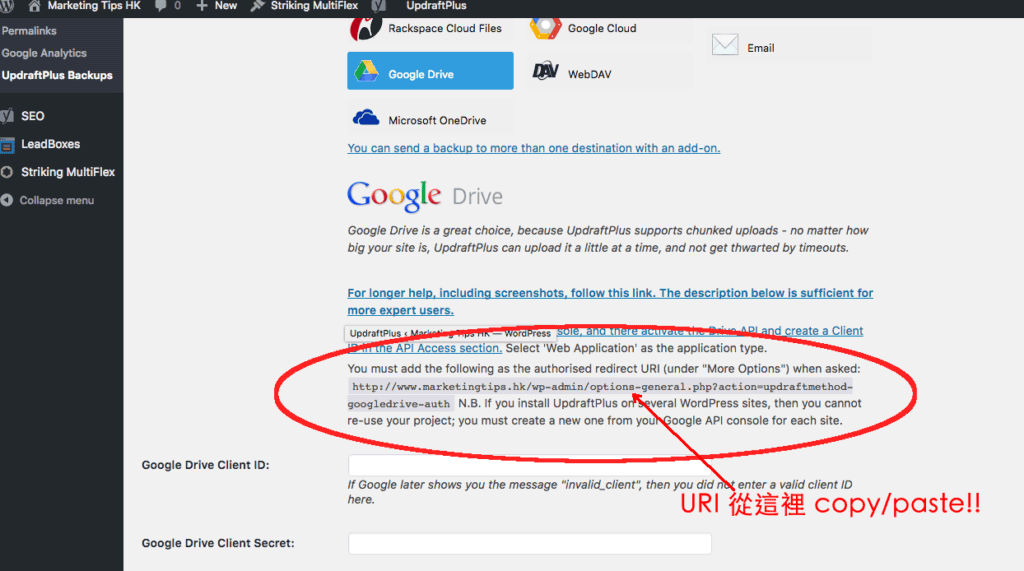Focus the Google Drive Client Secret field

530,544
